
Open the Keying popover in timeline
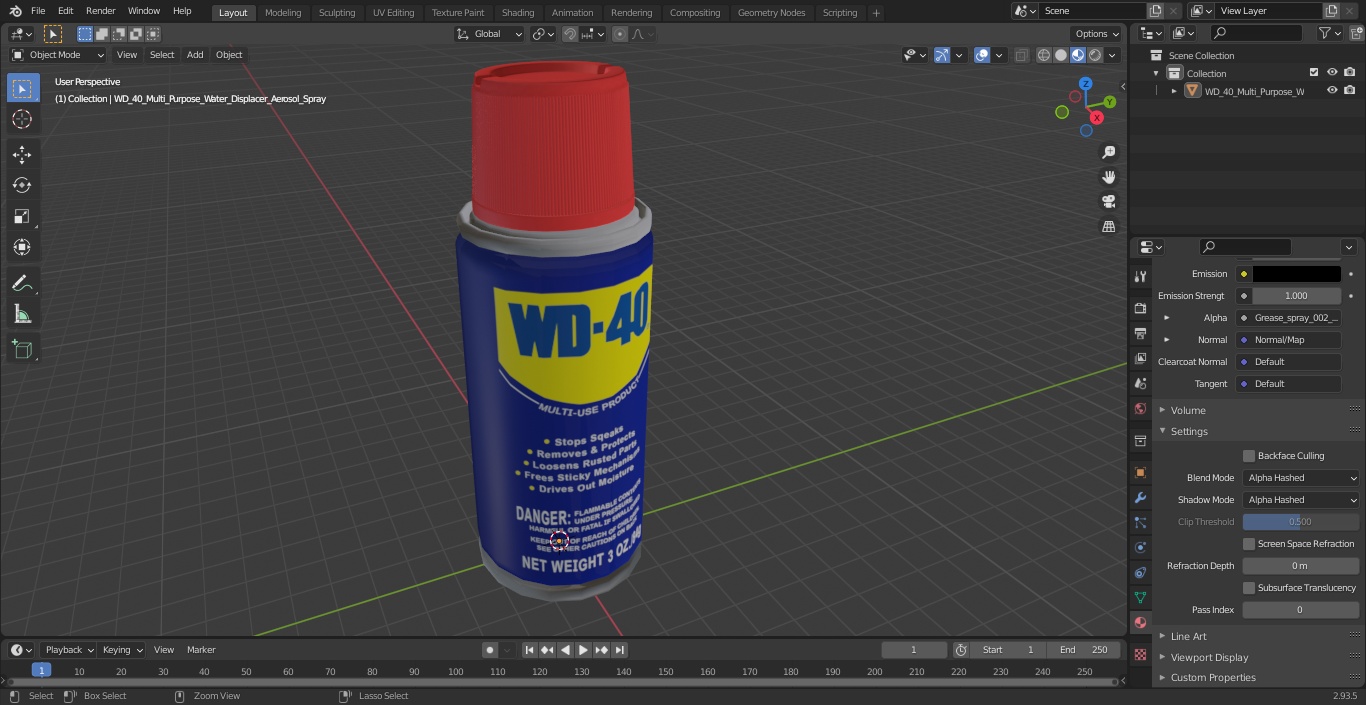(x=122, y=650)
